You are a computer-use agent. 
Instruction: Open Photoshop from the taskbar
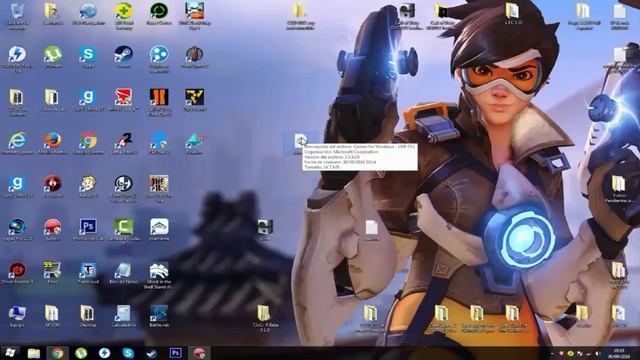coord(176,353)
